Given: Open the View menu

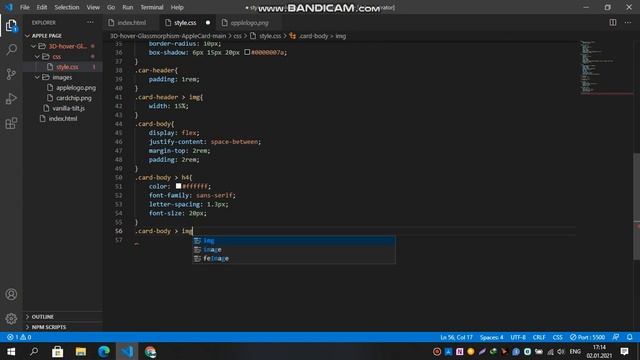Looking at the screenshot, I should 93,7.
